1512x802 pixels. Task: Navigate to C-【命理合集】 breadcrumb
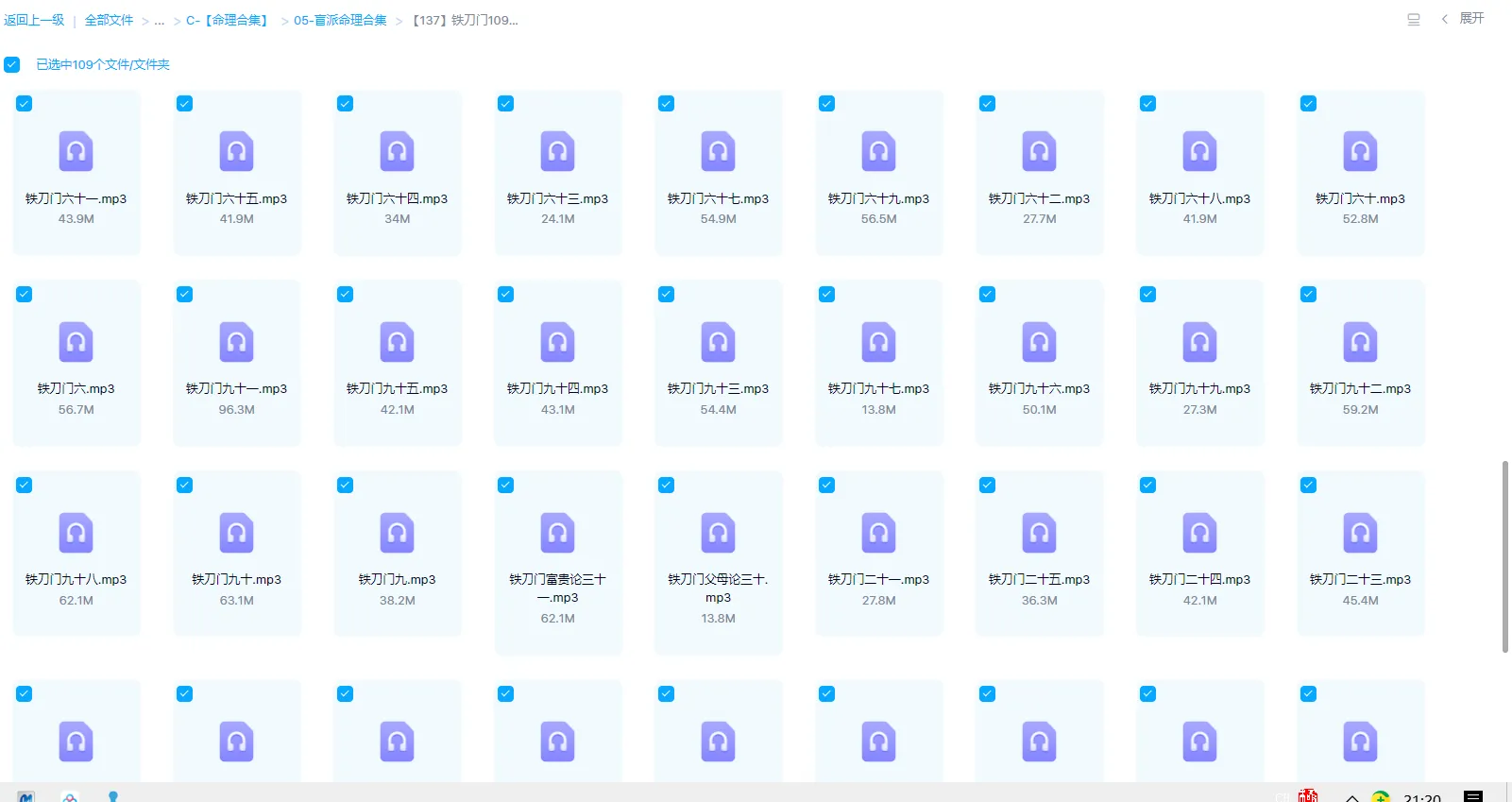tap(229, 20)
